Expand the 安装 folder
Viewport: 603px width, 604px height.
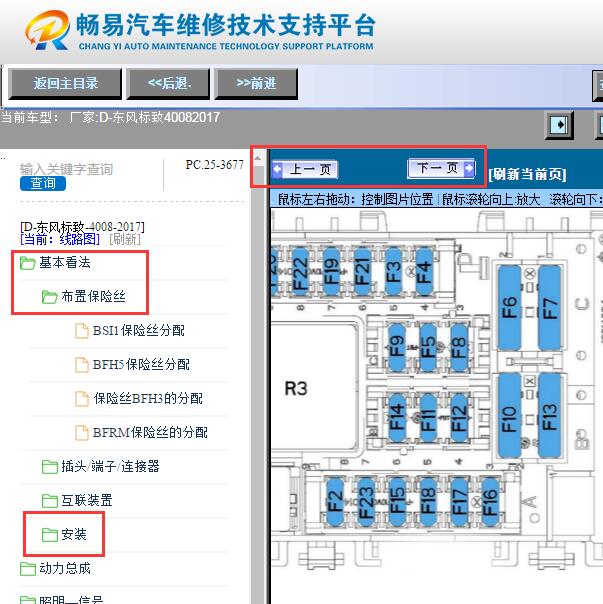pyautogui.click(x=74, y=534)
